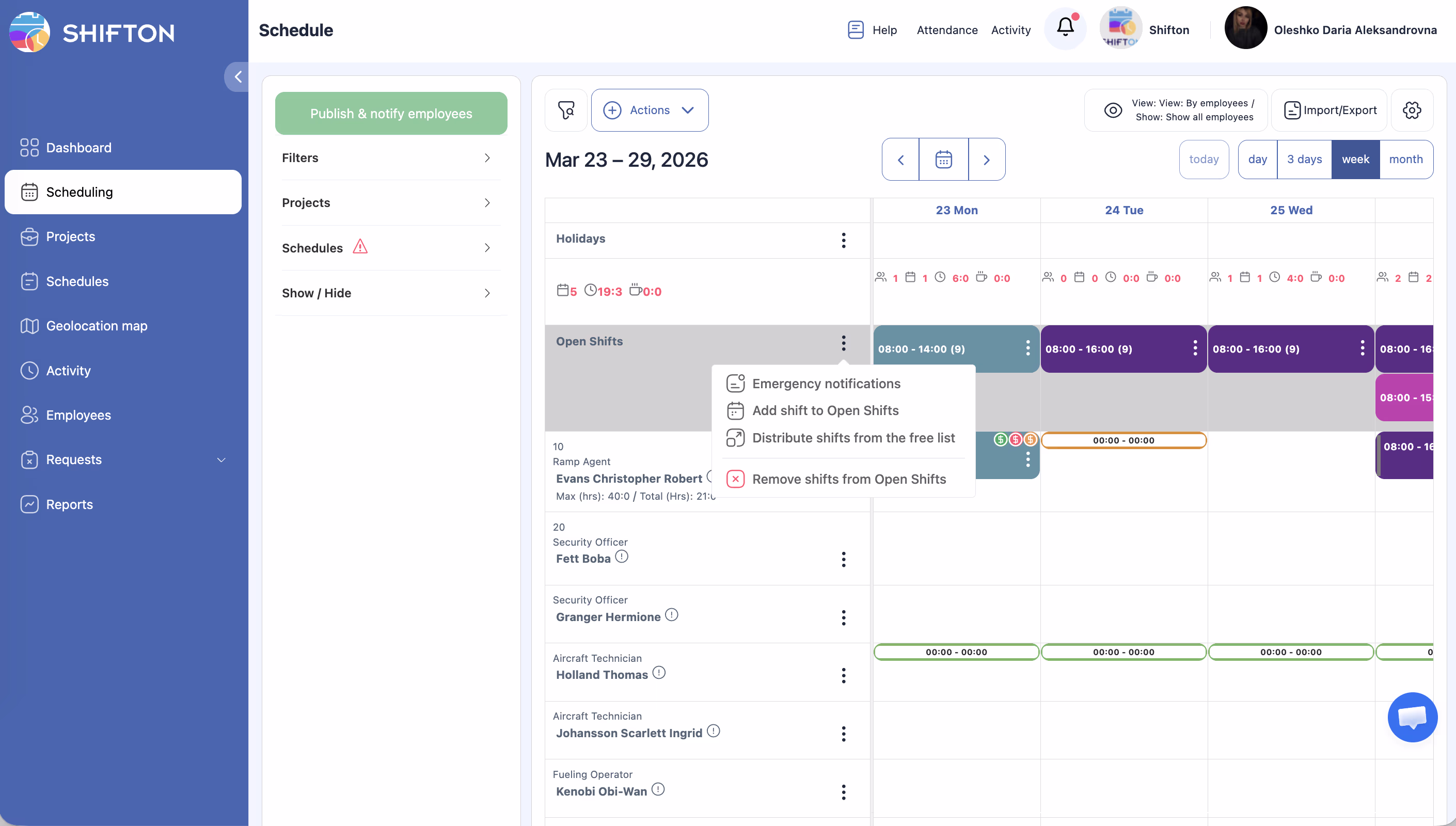
Task: Collapse the left sidebar arrow
Action: click(x=238, y=76)
